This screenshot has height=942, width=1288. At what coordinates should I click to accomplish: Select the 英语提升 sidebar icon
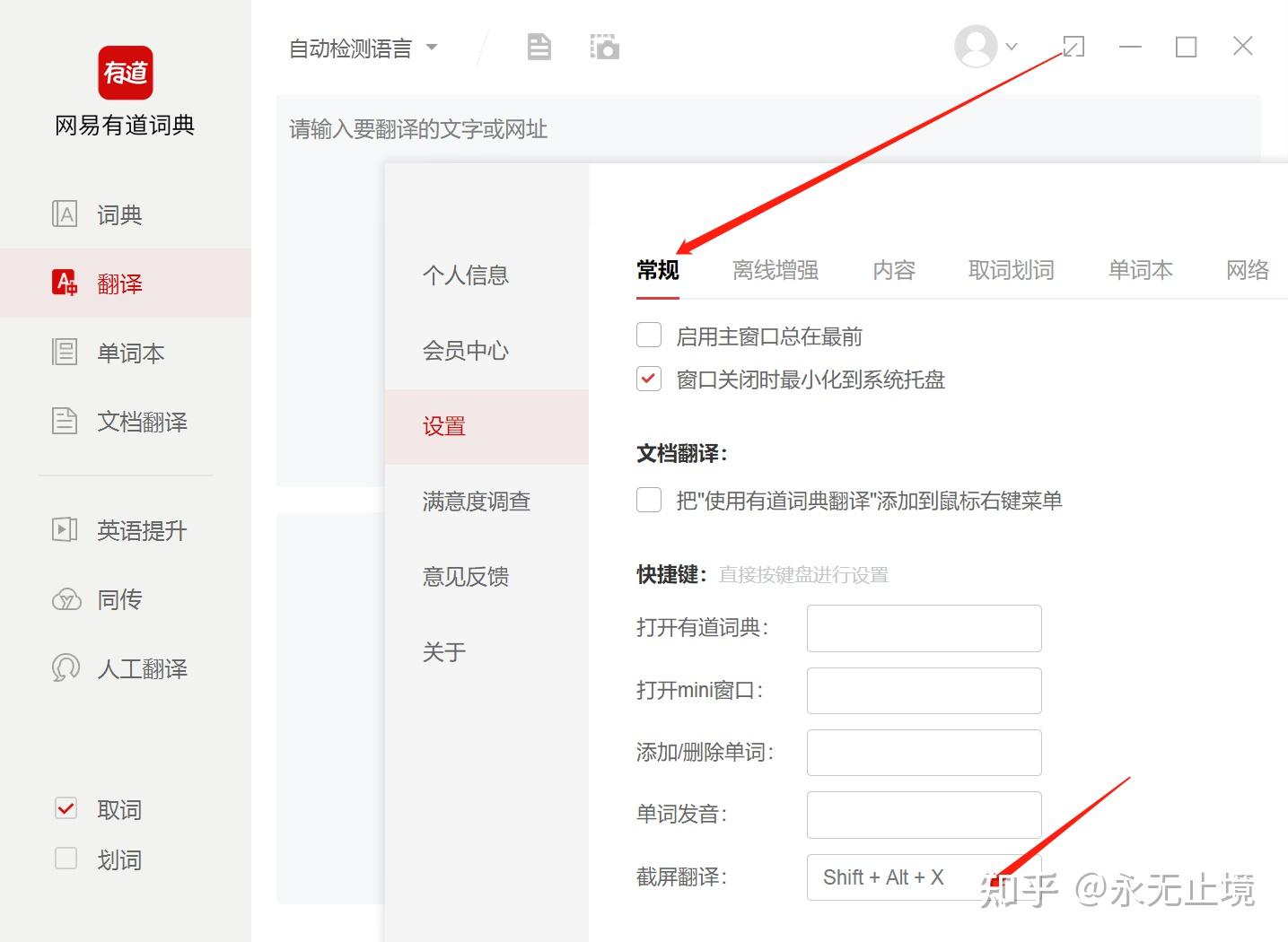(x=141, y=530)
